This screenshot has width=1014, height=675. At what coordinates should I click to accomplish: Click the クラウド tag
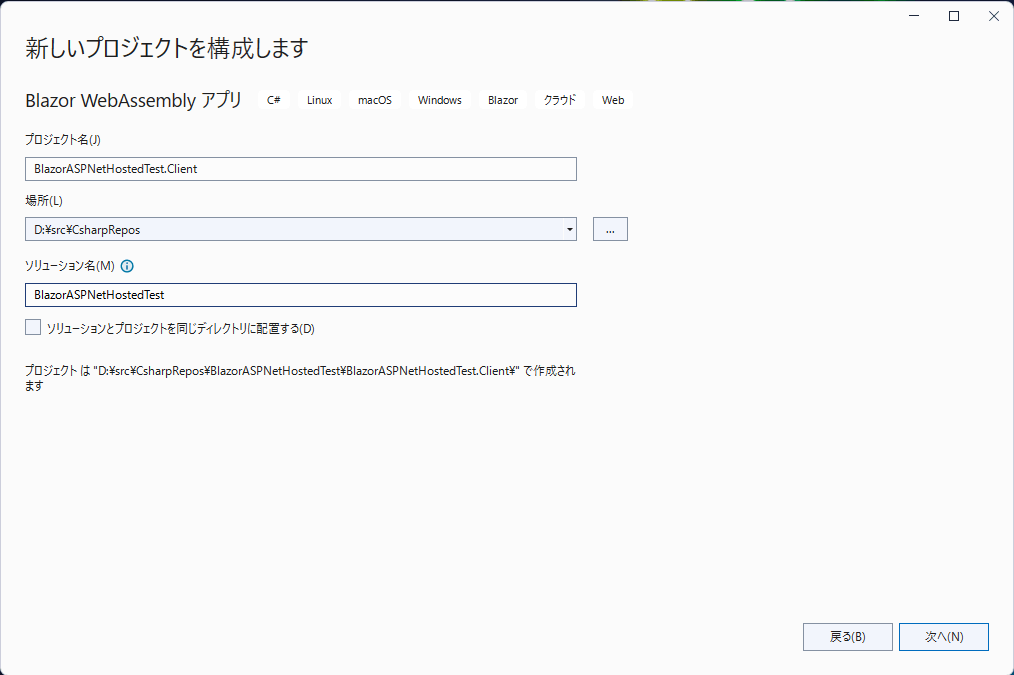tap(560, 100)
